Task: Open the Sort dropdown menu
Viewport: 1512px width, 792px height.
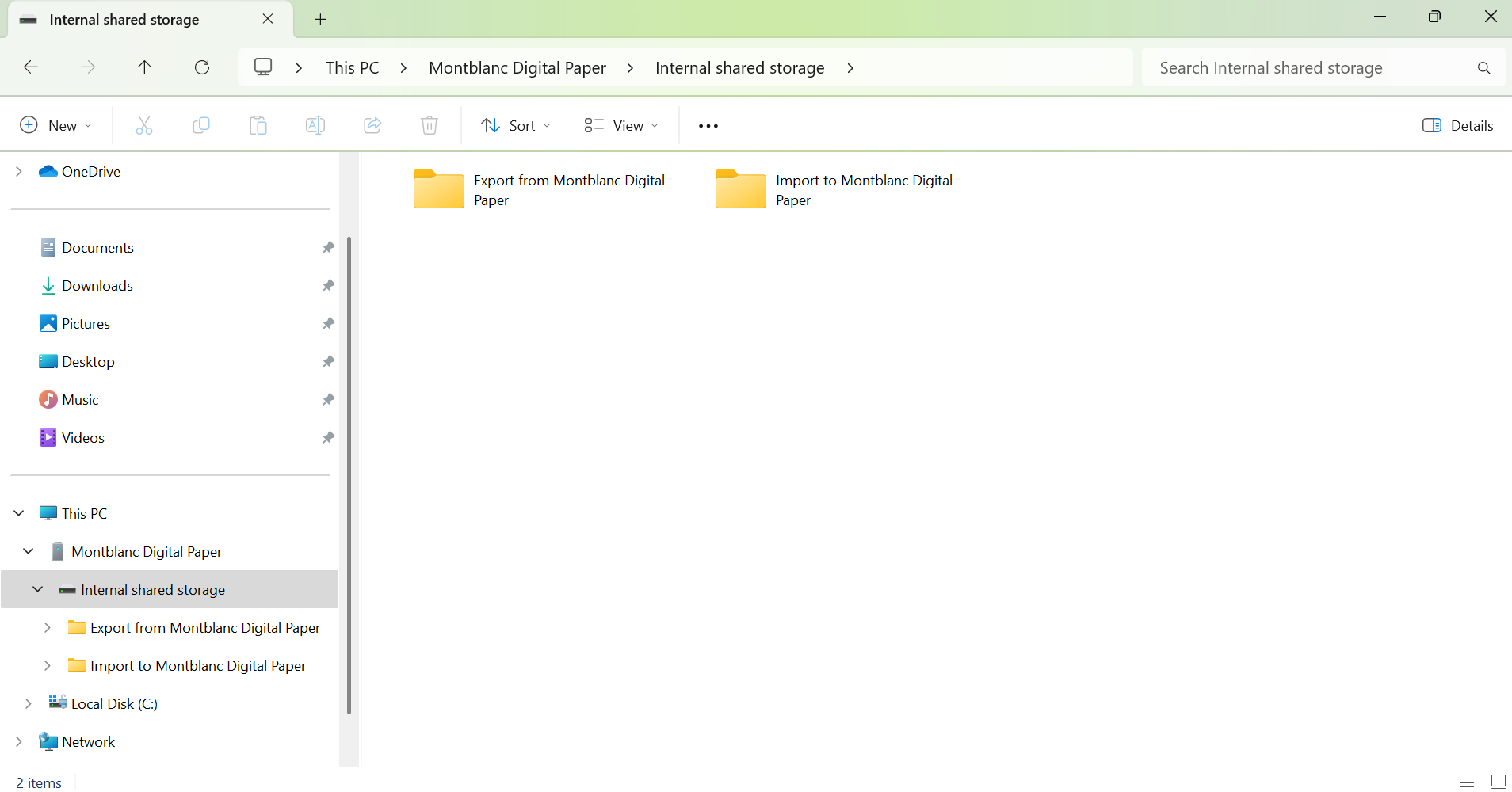Action: [516, 125]
